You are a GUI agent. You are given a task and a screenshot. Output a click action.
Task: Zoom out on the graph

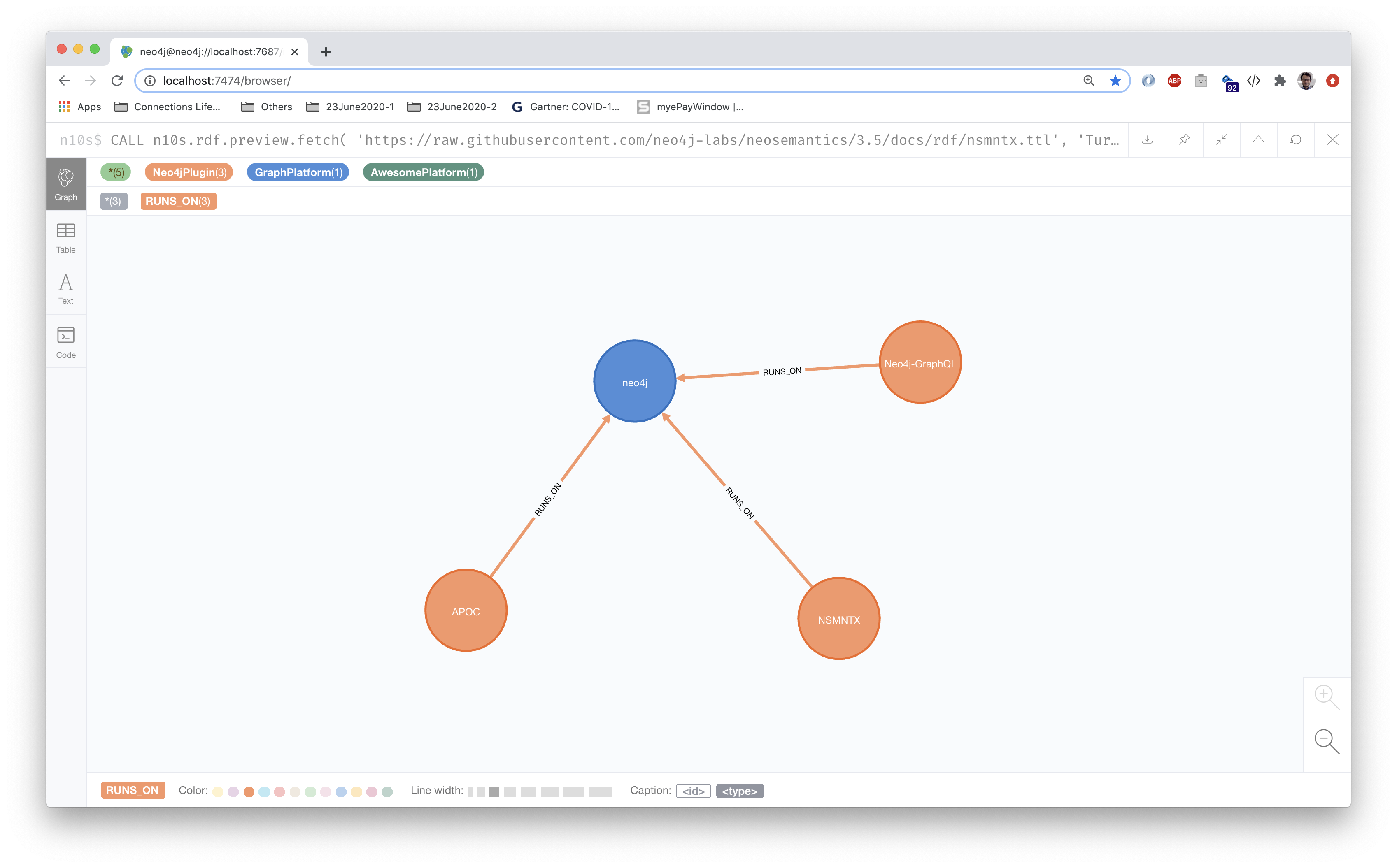(x=1326, y=741)
